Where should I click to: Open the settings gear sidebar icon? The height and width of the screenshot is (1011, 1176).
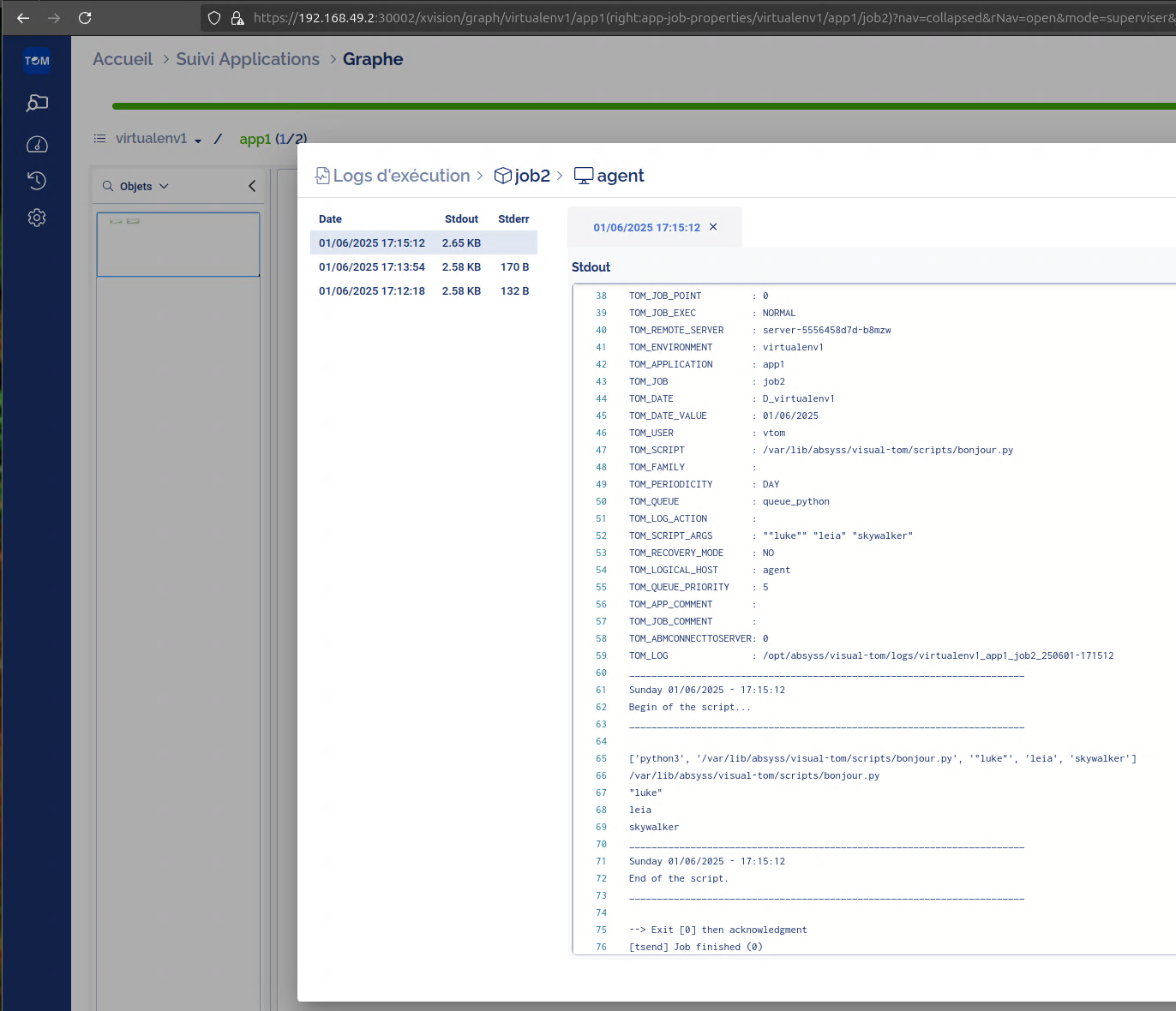coord(37,218)
